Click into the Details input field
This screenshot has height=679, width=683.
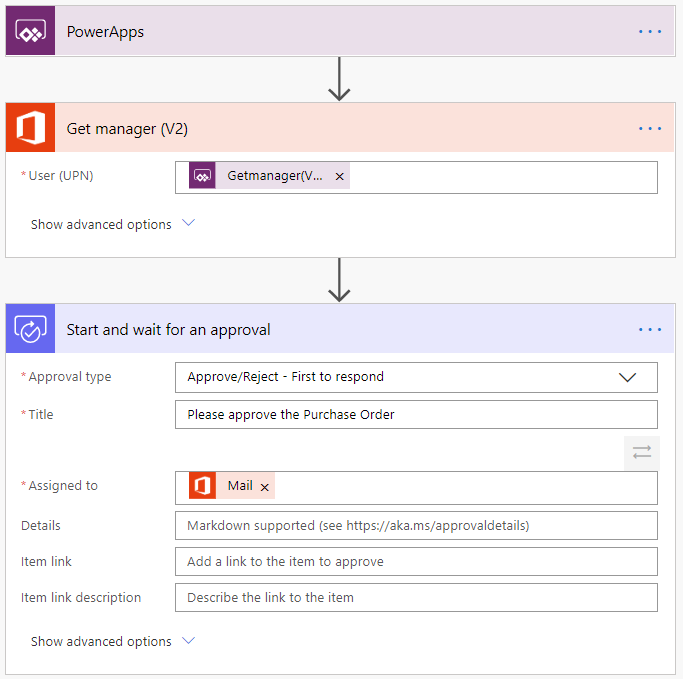click(416, 526)
